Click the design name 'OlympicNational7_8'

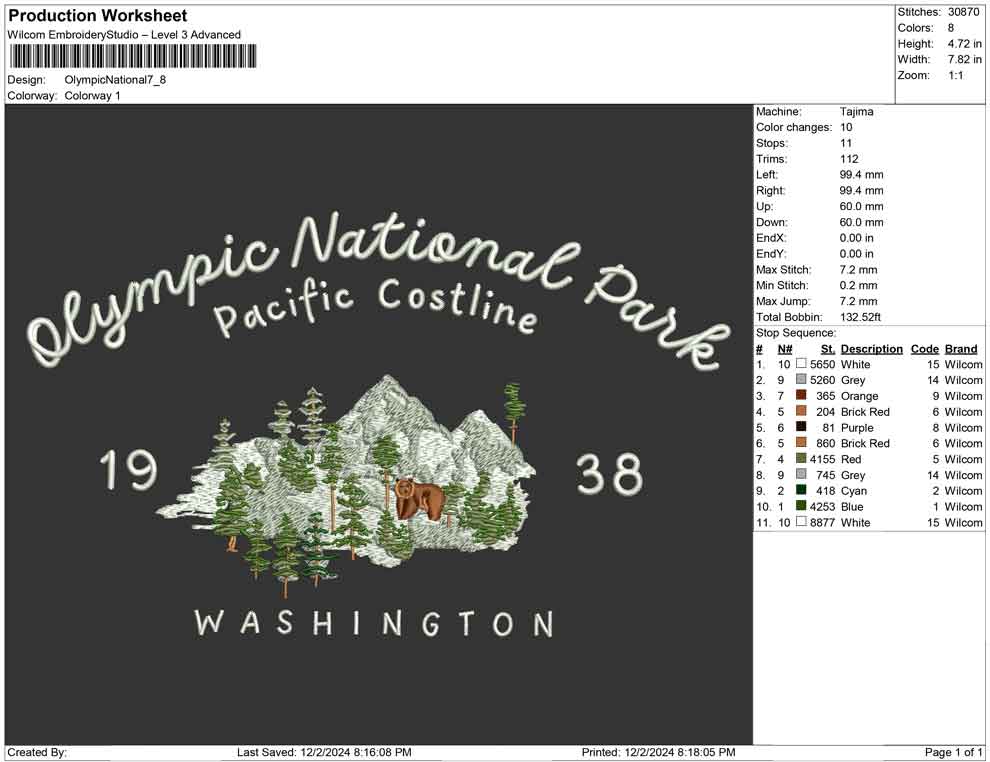tap(115, 80)
